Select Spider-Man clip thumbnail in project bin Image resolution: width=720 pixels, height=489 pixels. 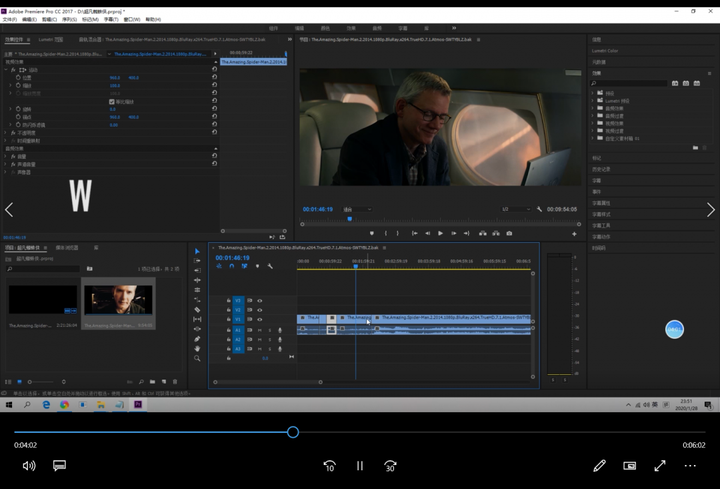tap(118, 300)
